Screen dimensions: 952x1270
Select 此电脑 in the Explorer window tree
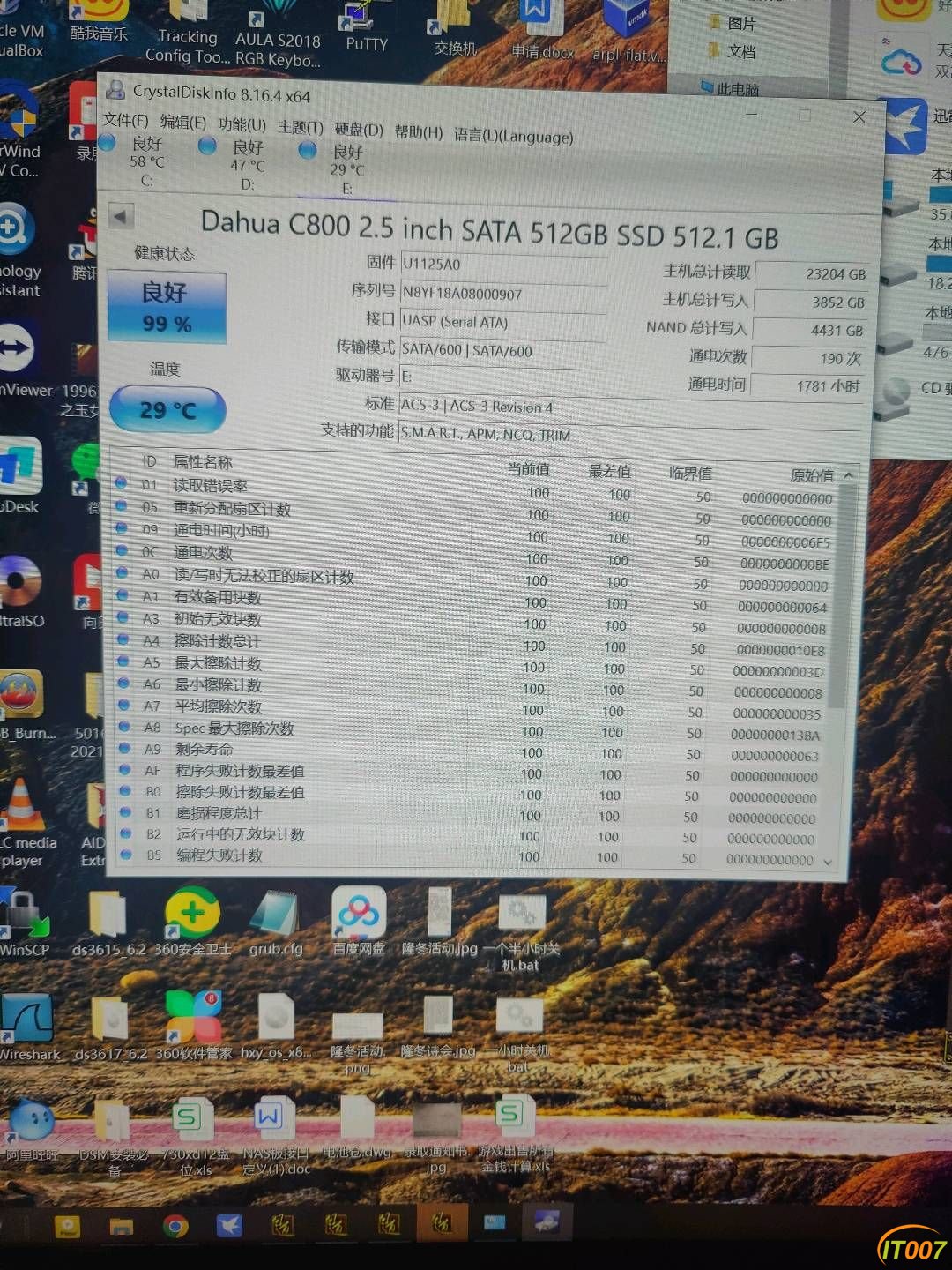(x=730, y=88)
